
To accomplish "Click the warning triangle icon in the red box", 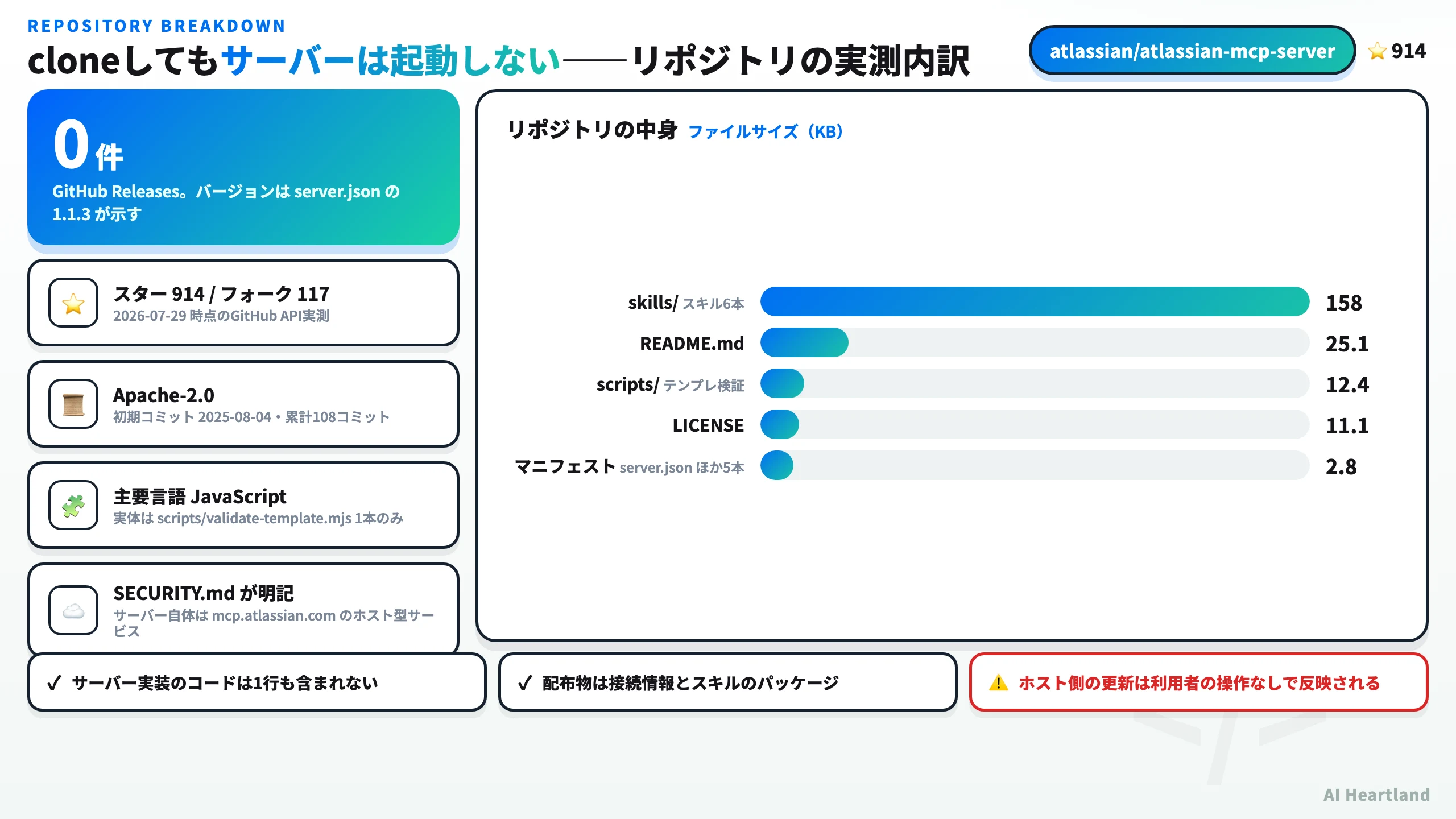I will 999,682.
